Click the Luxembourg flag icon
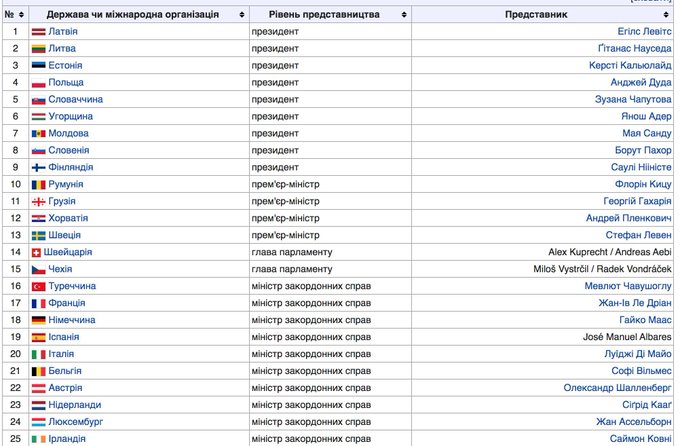 coord(39,422)
